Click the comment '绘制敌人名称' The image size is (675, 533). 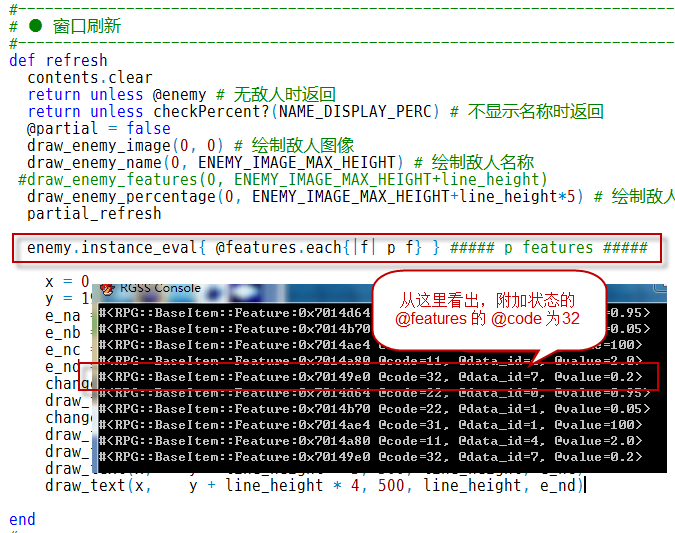pyautogui.click(x=483, y=163)
